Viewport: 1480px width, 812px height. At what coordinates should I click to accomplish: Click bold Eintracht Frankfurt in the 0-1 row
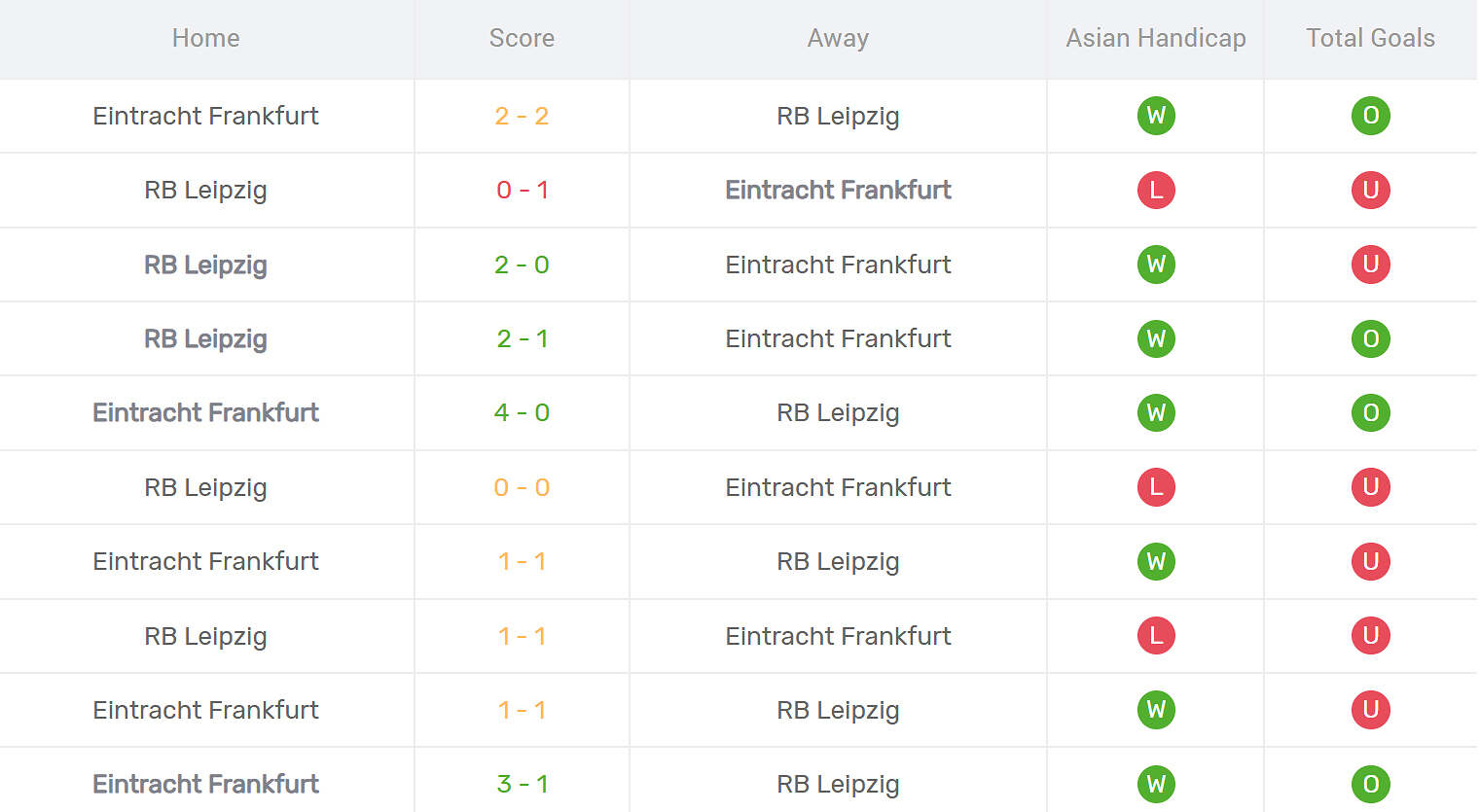[838, 190]
